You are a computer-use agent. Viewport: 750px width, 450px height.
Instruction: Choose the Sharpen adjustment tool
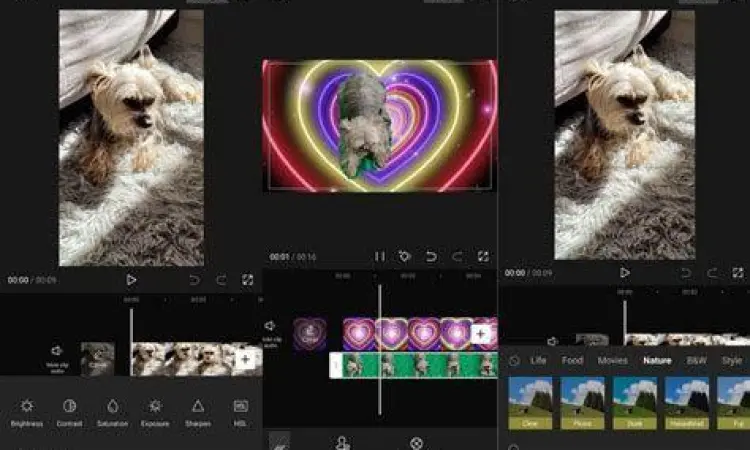pos(198,412)
